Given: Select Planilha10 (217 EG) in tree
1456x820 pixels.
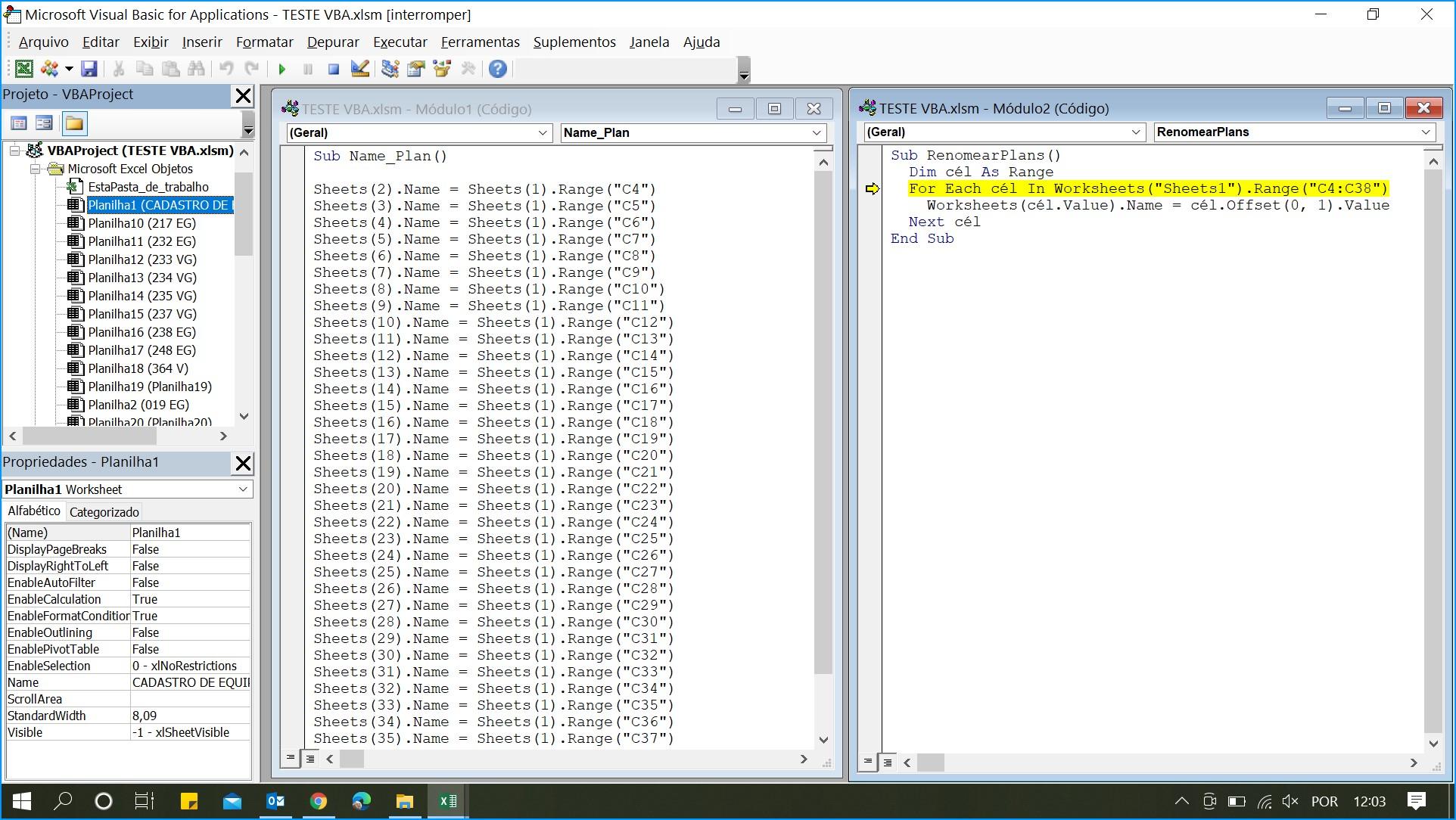Looking at the screenshot, I should pyautogui.click(x=142, y=223).
